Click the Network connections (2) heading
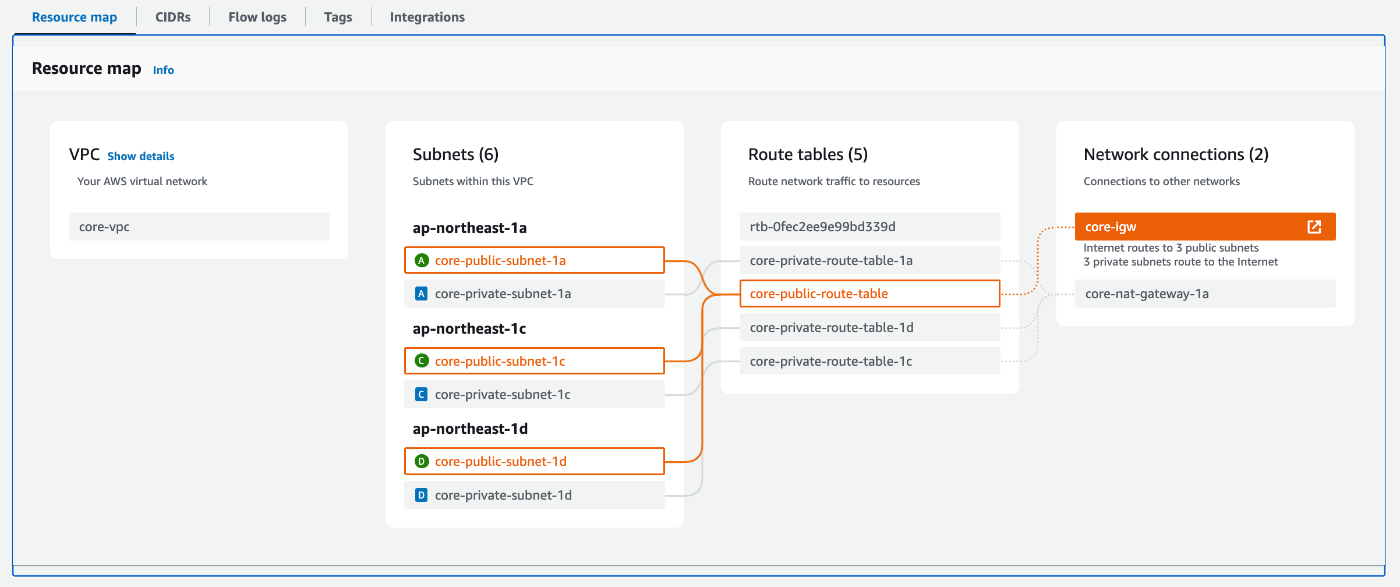 click(x=1176, y=155)
